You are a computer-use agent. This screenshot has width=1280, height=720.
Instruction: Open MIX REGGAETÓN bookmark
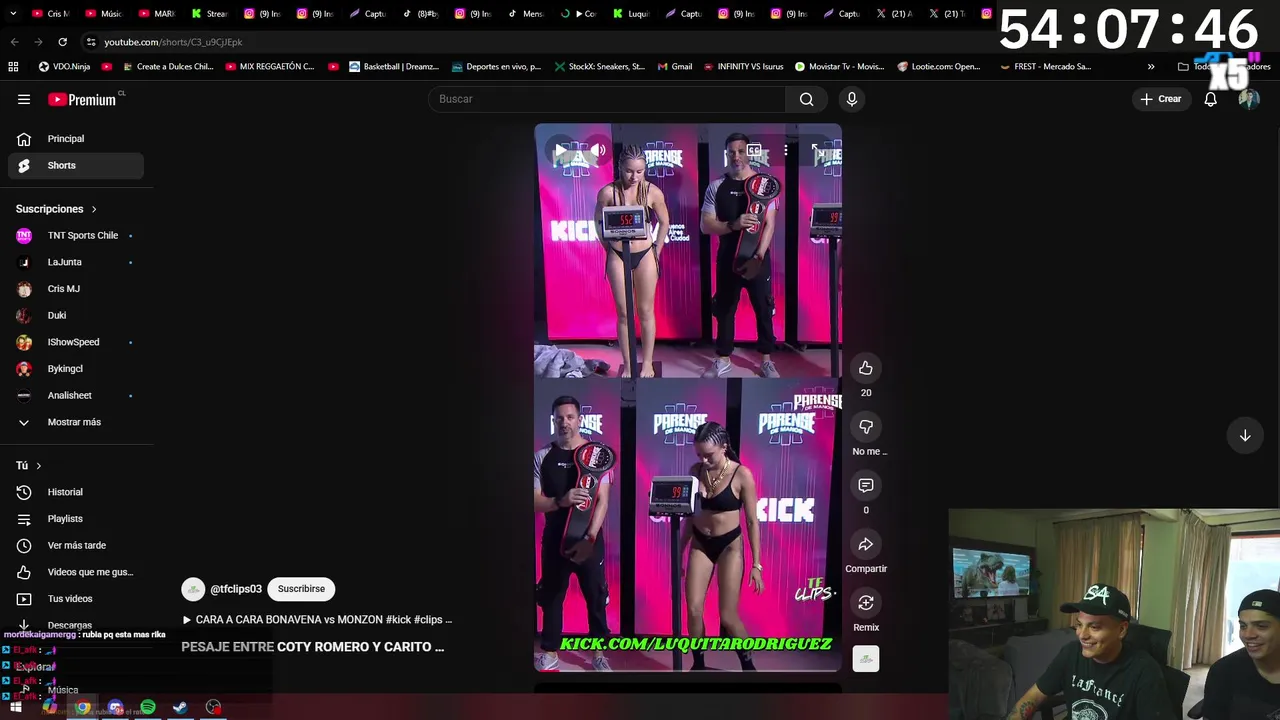[270, 67]
